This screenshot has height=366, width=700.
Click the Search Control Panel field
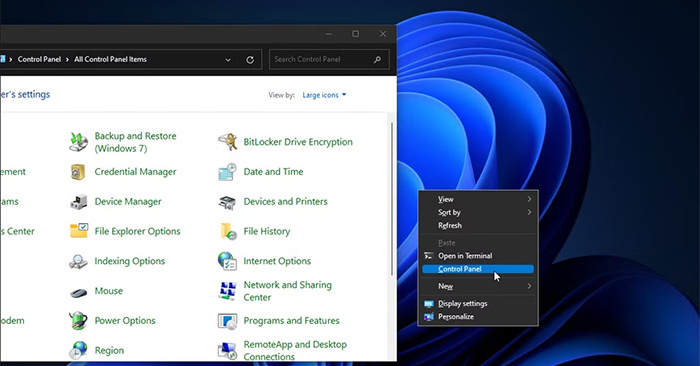pyautogui.click(x=329, y=59)
